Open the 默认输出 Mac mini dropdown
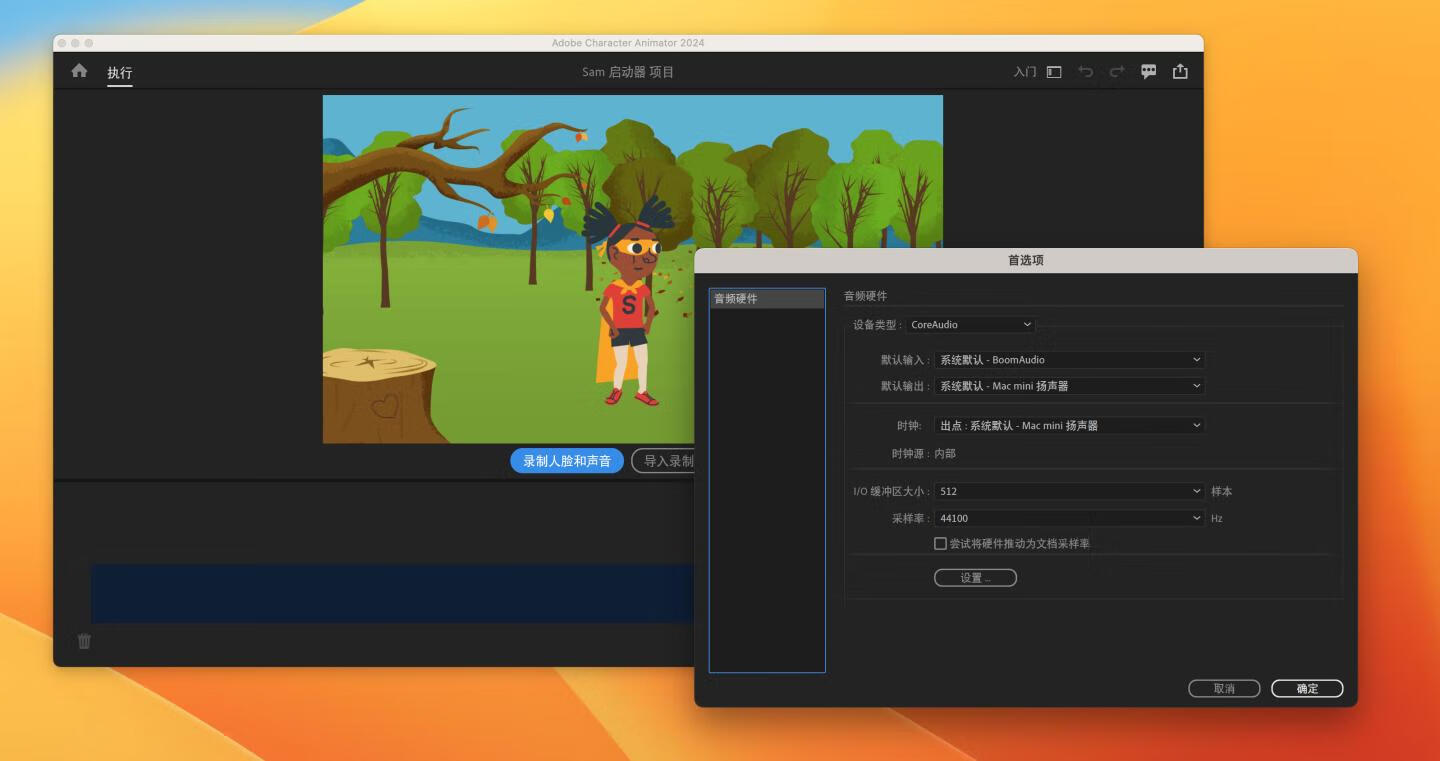1440x761 pixels. 1069,386
